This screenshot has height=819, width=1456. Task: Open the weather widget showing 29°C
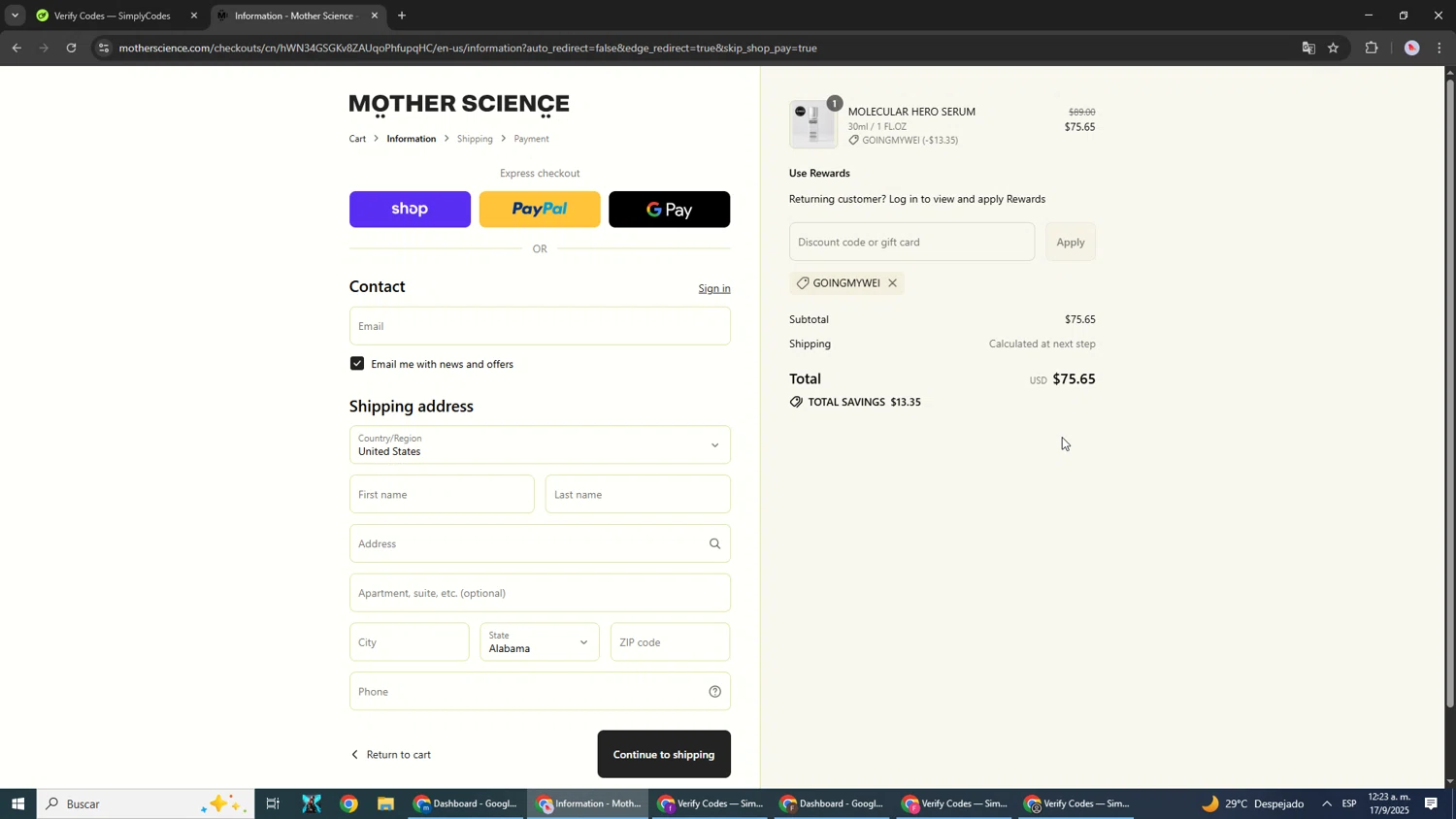click(x=1255, y=803)
